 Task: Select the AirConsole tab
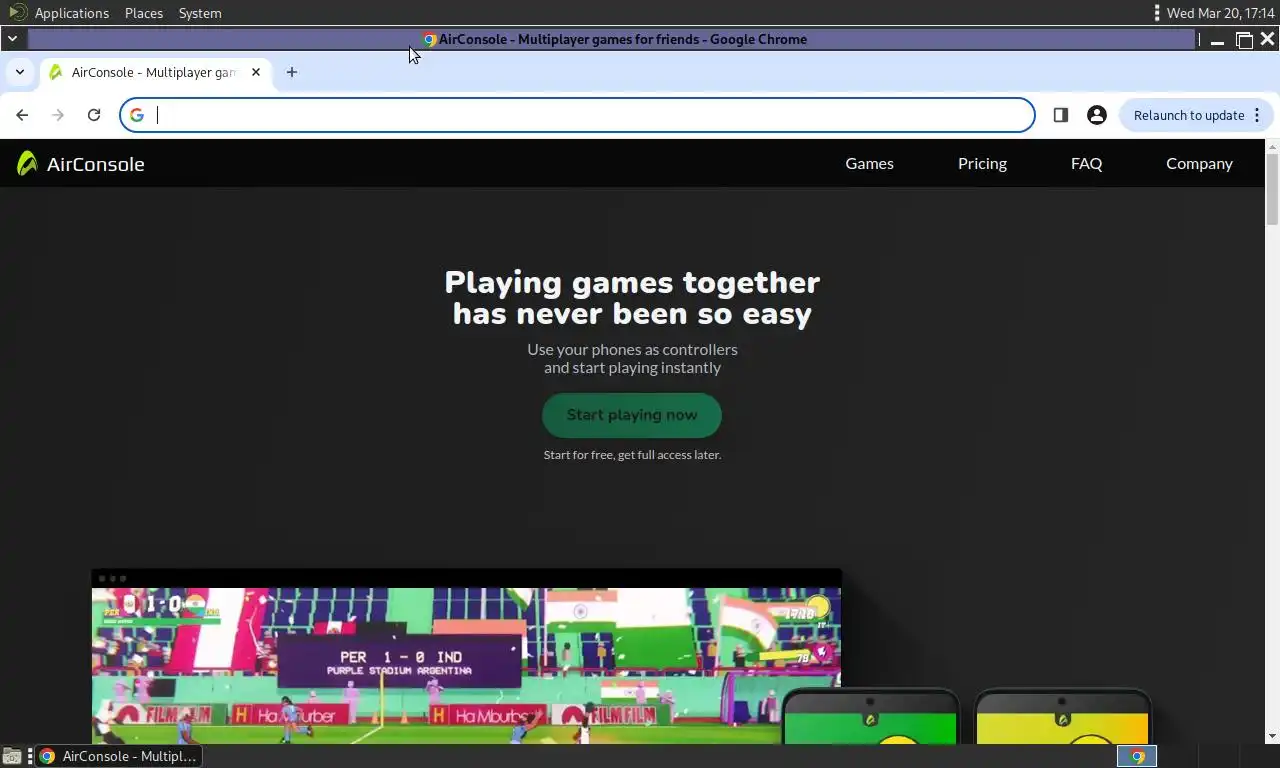click(155, 72)
